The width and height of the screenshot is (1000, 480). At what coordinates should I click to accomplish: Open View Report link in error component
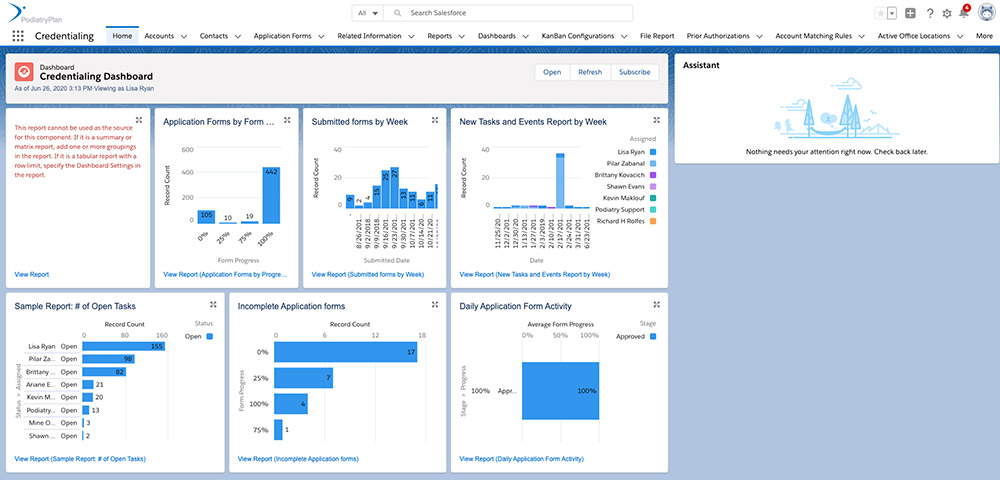(31, 275)
